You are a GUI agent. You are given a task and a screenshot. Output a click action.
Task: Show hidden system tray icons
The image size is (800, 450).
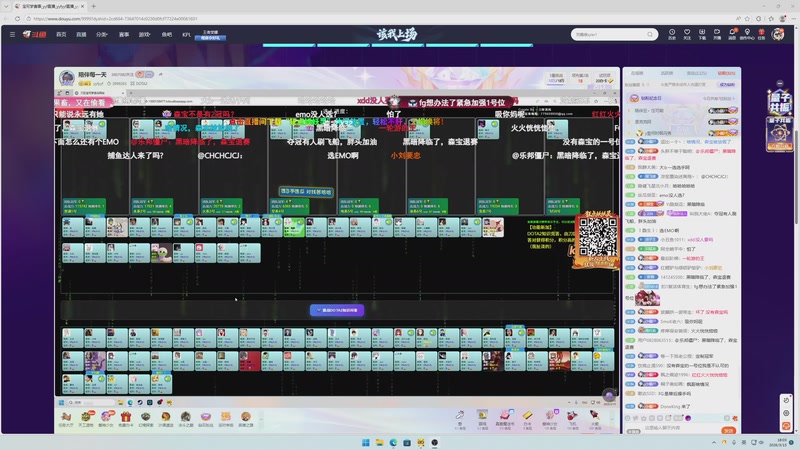[714, 442]
